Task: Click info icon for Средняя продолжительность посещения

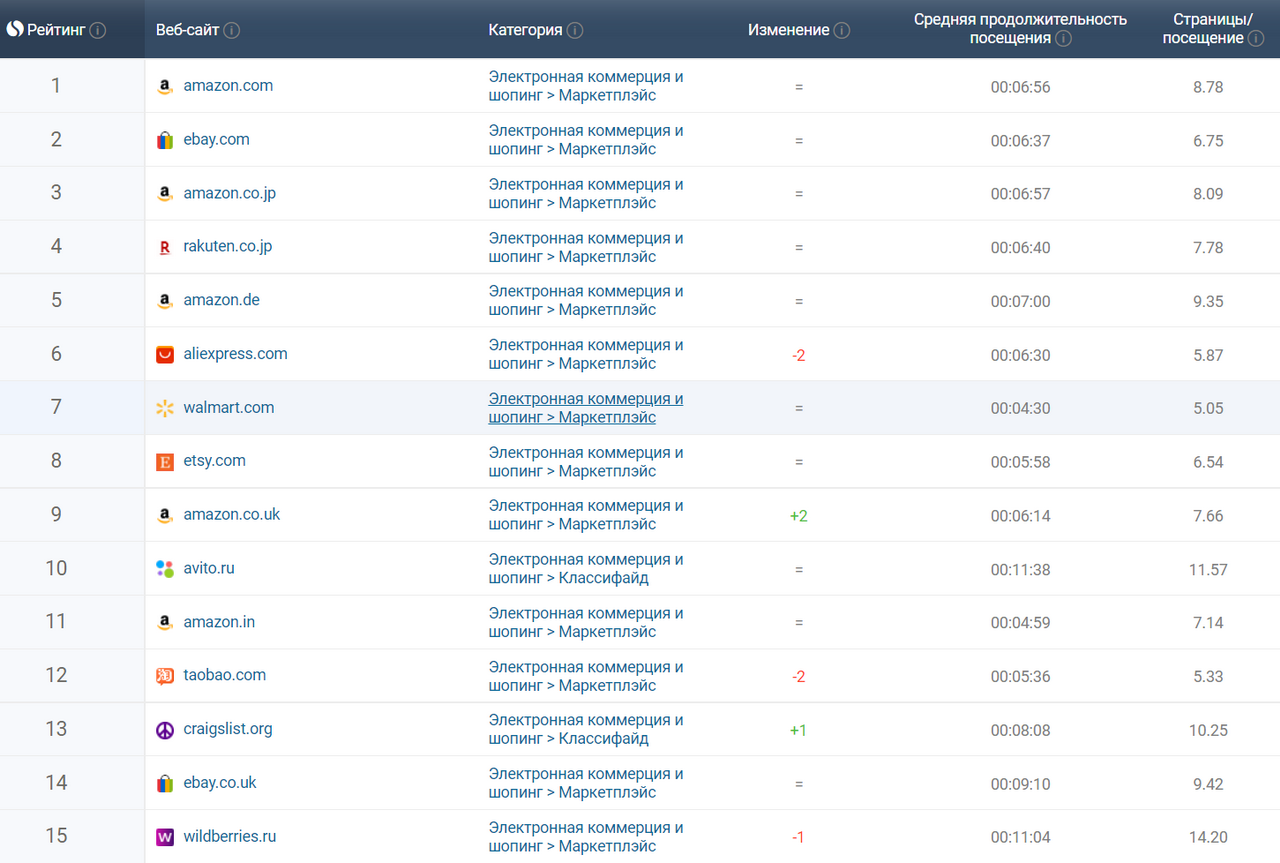Action: (x=1063, y=39)
